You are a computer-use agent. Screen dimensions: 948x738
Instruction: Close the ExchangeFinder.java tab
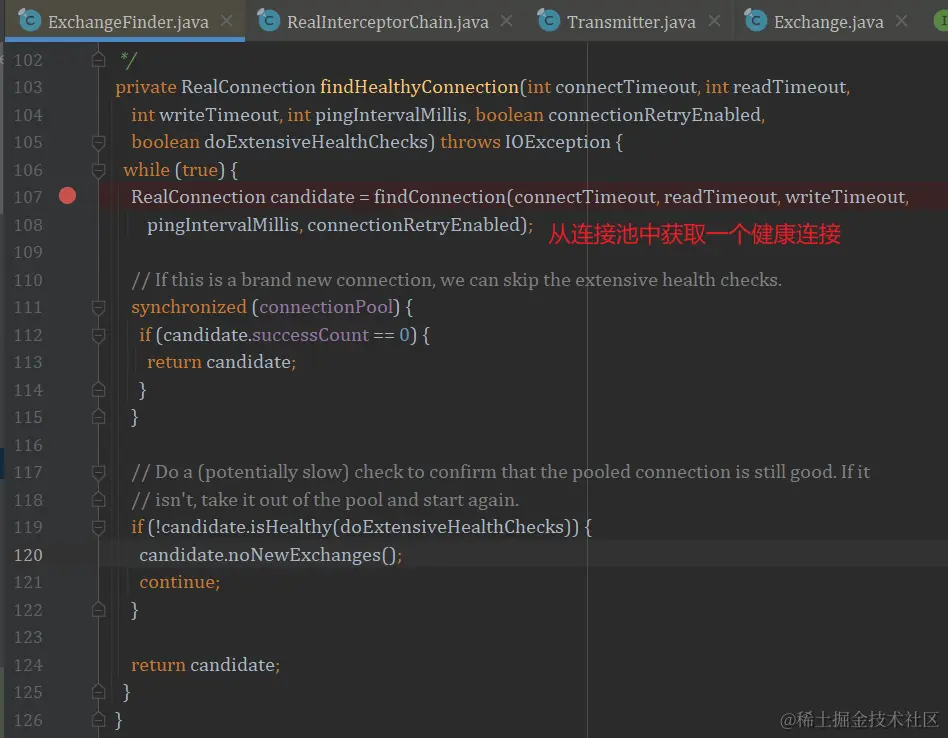click(x=227, y=21)
